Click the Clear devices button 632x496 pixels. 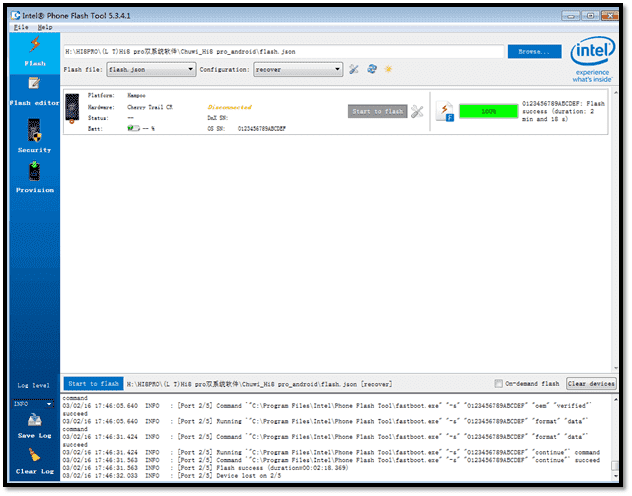tap(591, 384)
